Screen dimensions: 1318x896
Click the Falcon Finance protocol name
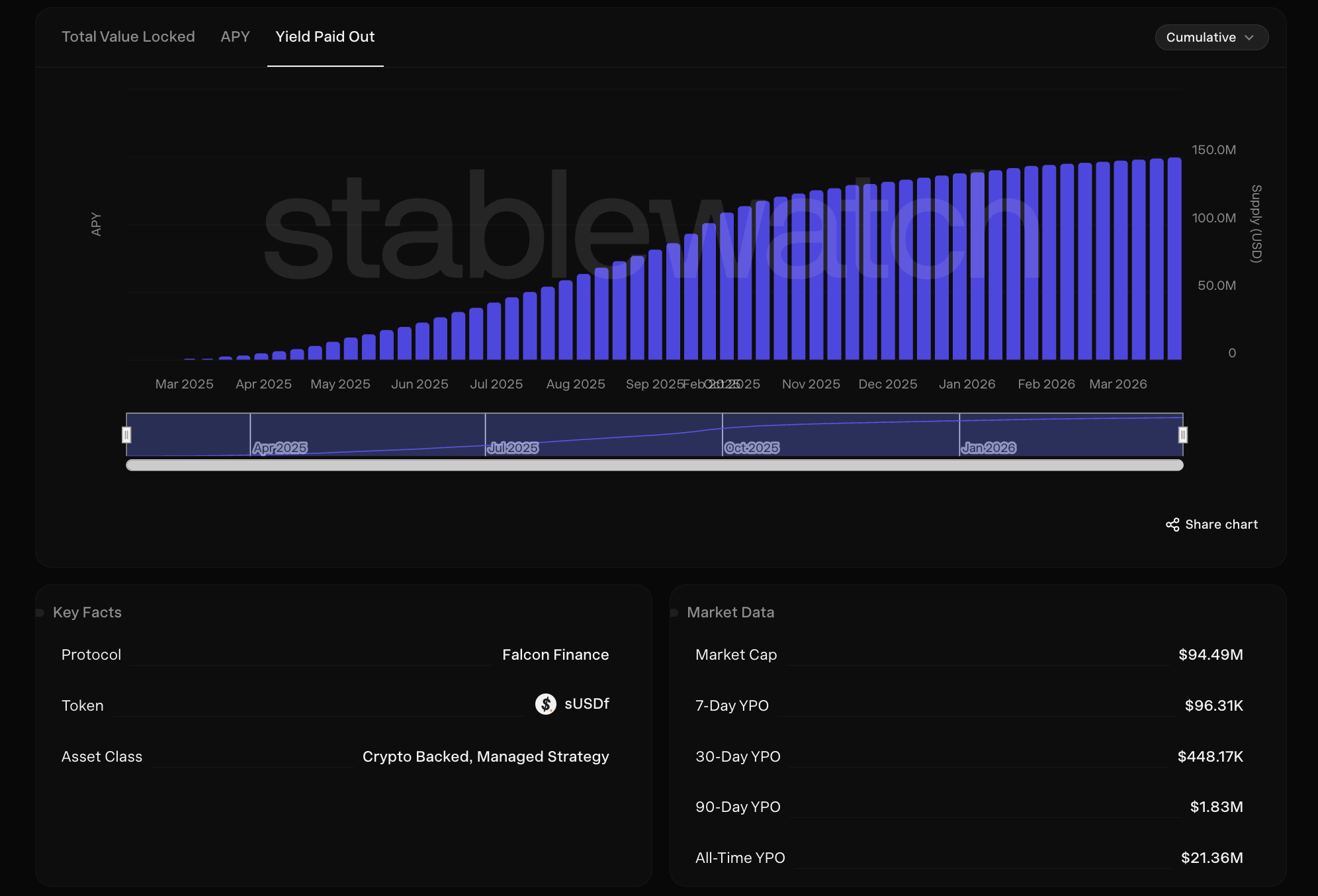coord(555,655)
